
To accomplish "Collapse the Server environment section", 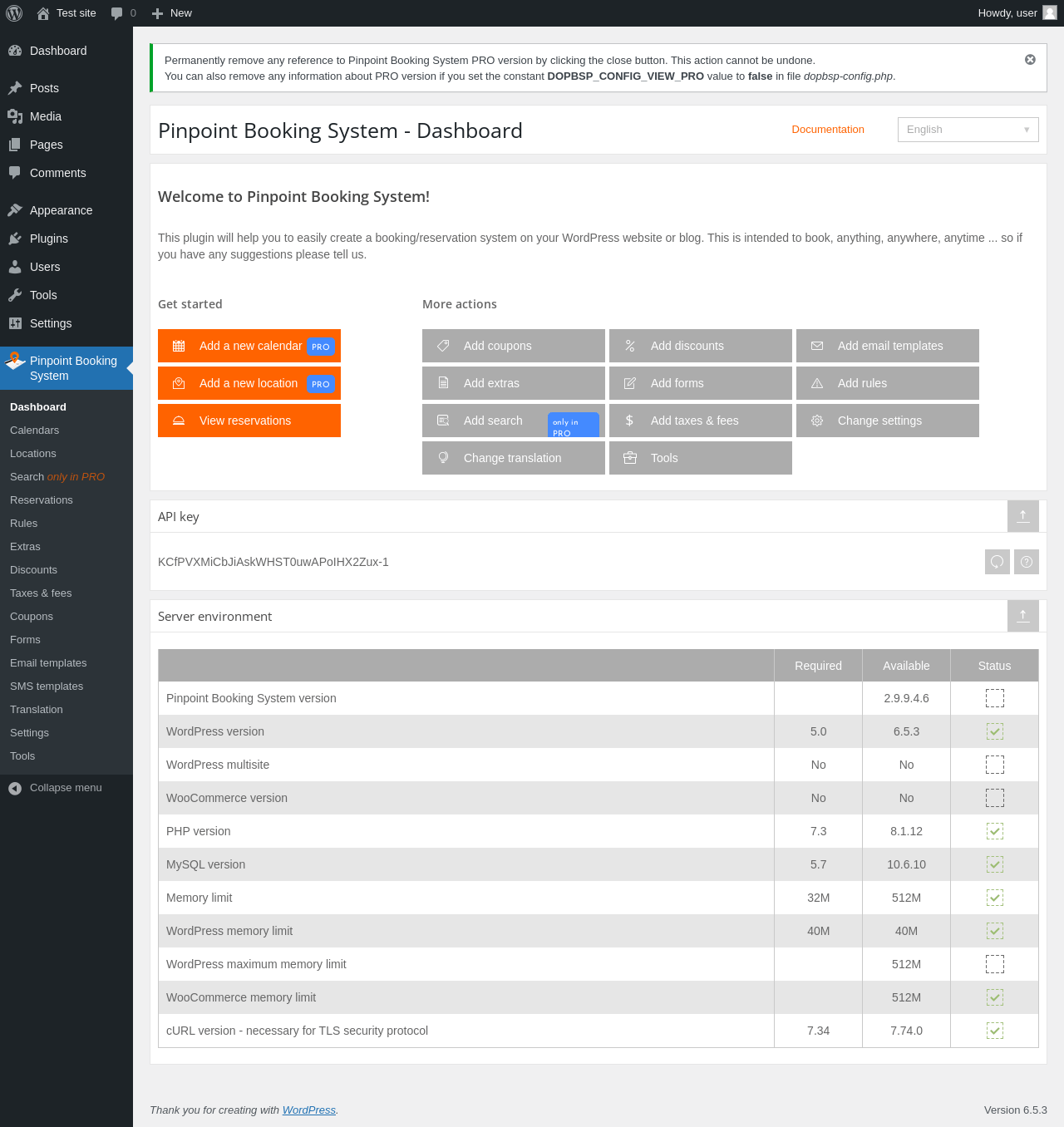I will pyautogui.click(x=1022, y=616).
